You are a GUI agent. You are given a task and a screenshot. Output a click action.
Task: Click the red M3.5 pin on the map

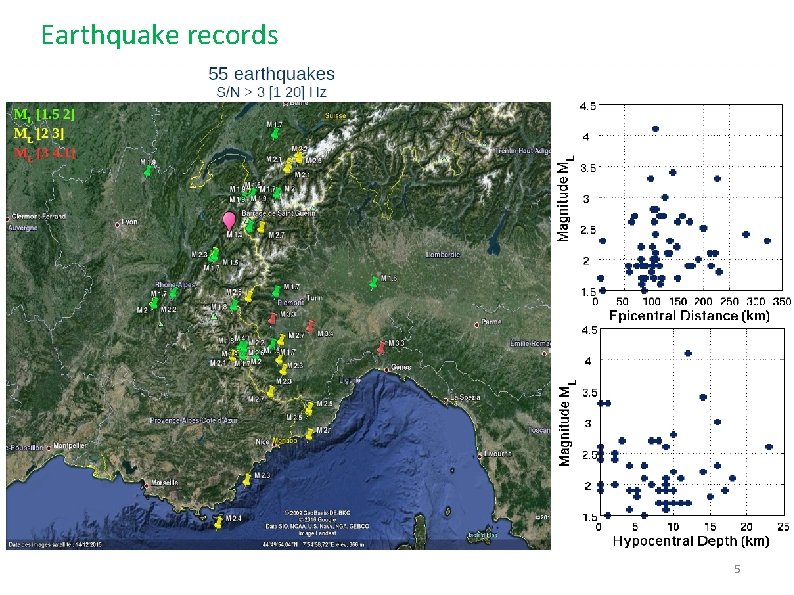tap(310, 326)
